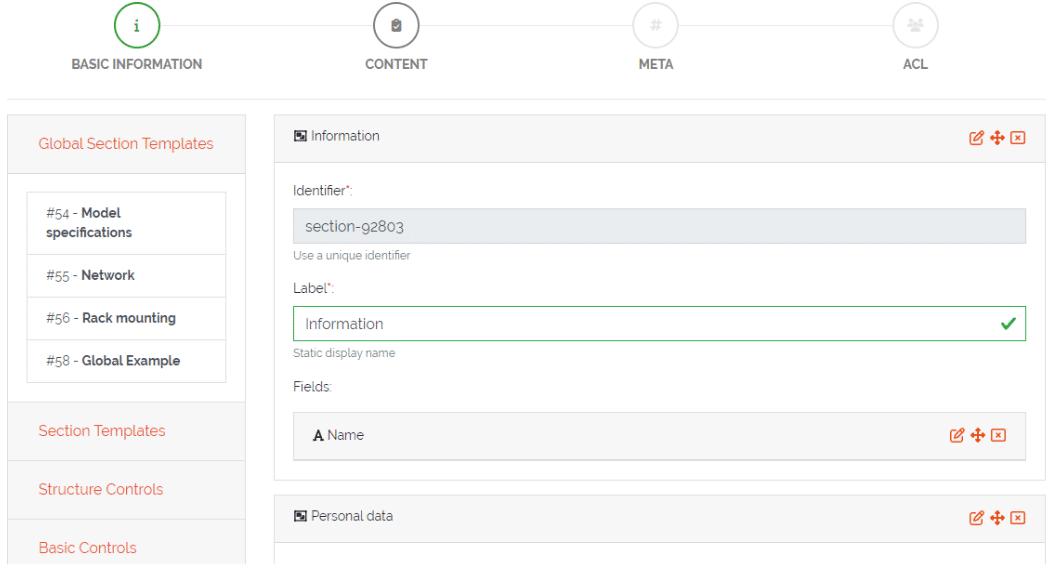The image size is (1052, 570).
Task: Choose the #56 Rack mounting template
Action: pyautogui.click(x=126, y=318)
